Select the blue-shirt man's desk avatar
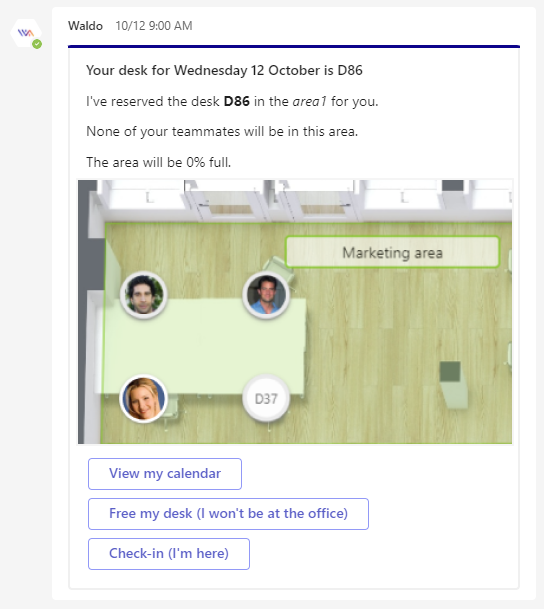 (266, 295)
